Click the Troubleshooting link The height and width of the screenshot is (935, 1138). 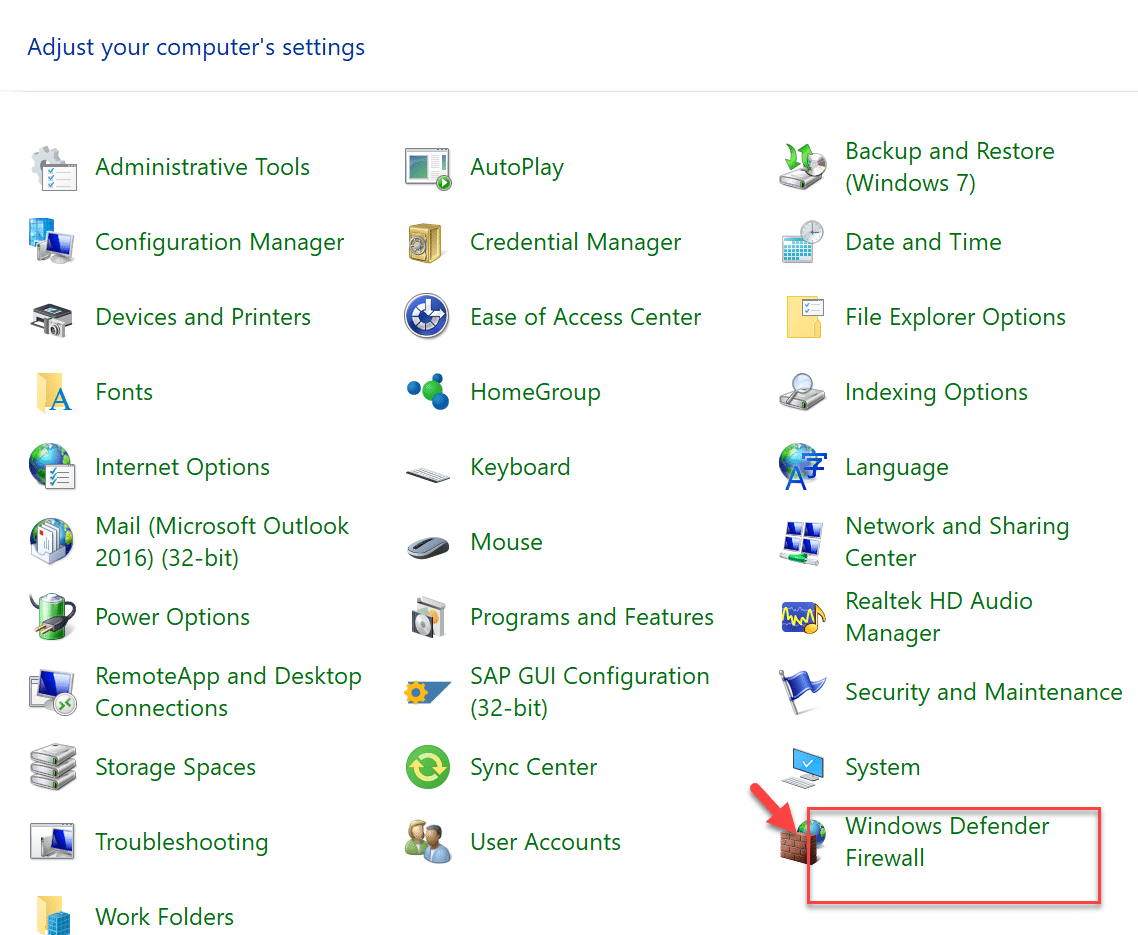(181, 842)
